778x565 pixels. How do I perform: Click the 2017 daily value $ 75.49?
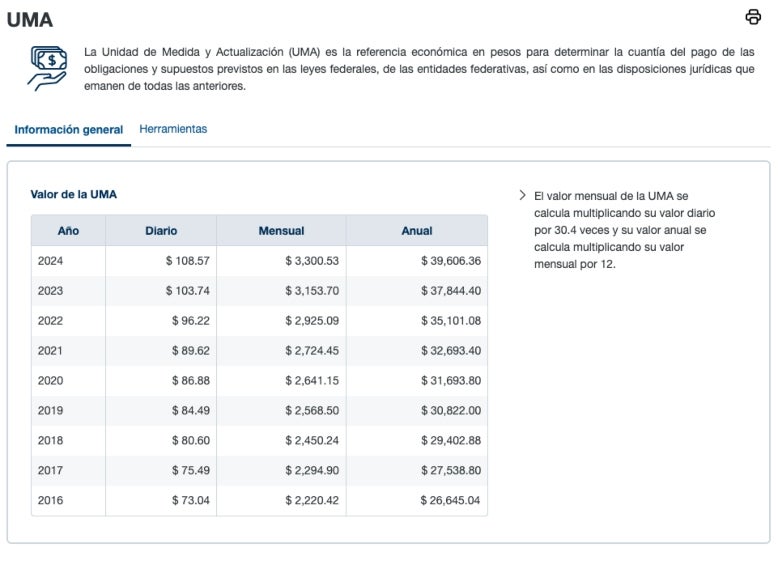tap(191, 471)
